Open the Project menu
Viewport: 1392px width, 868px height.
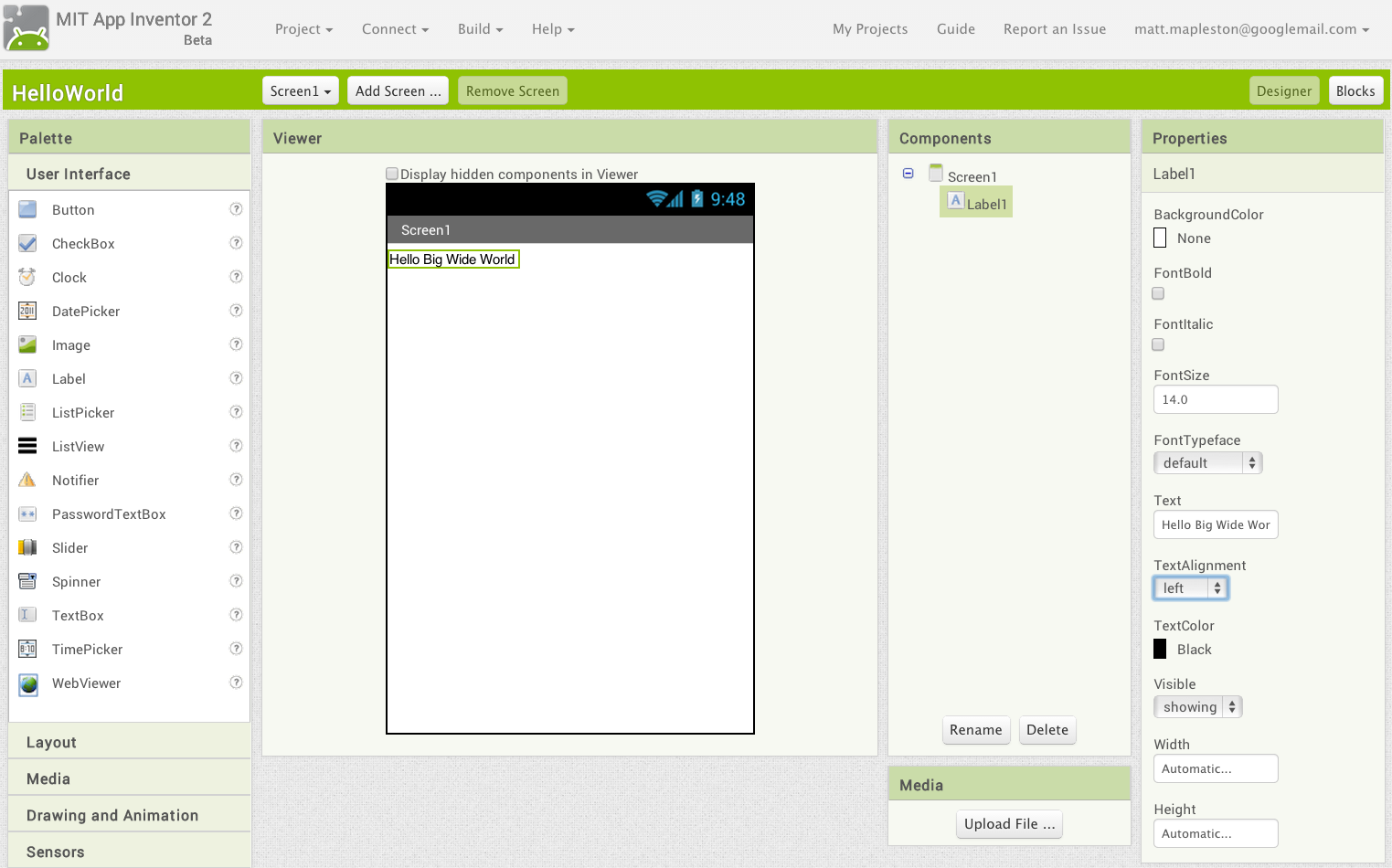pyautogui.click(x=303, y=29)
